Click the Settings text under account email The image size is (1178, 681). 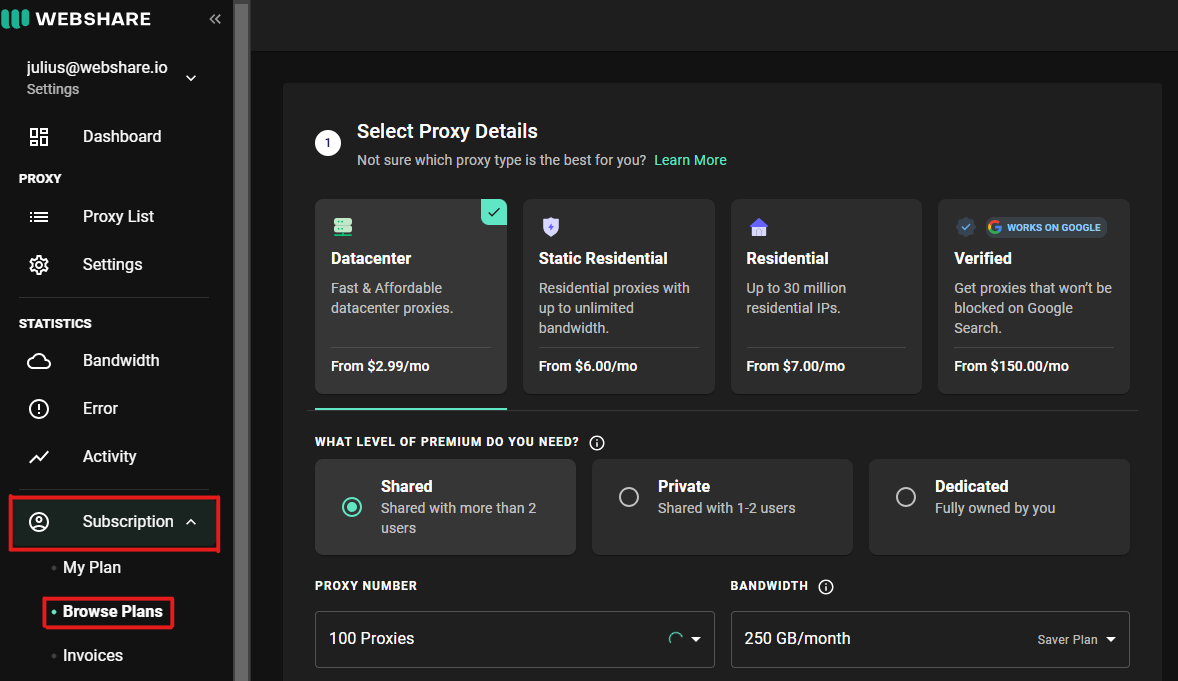click(x=53, y=89)
